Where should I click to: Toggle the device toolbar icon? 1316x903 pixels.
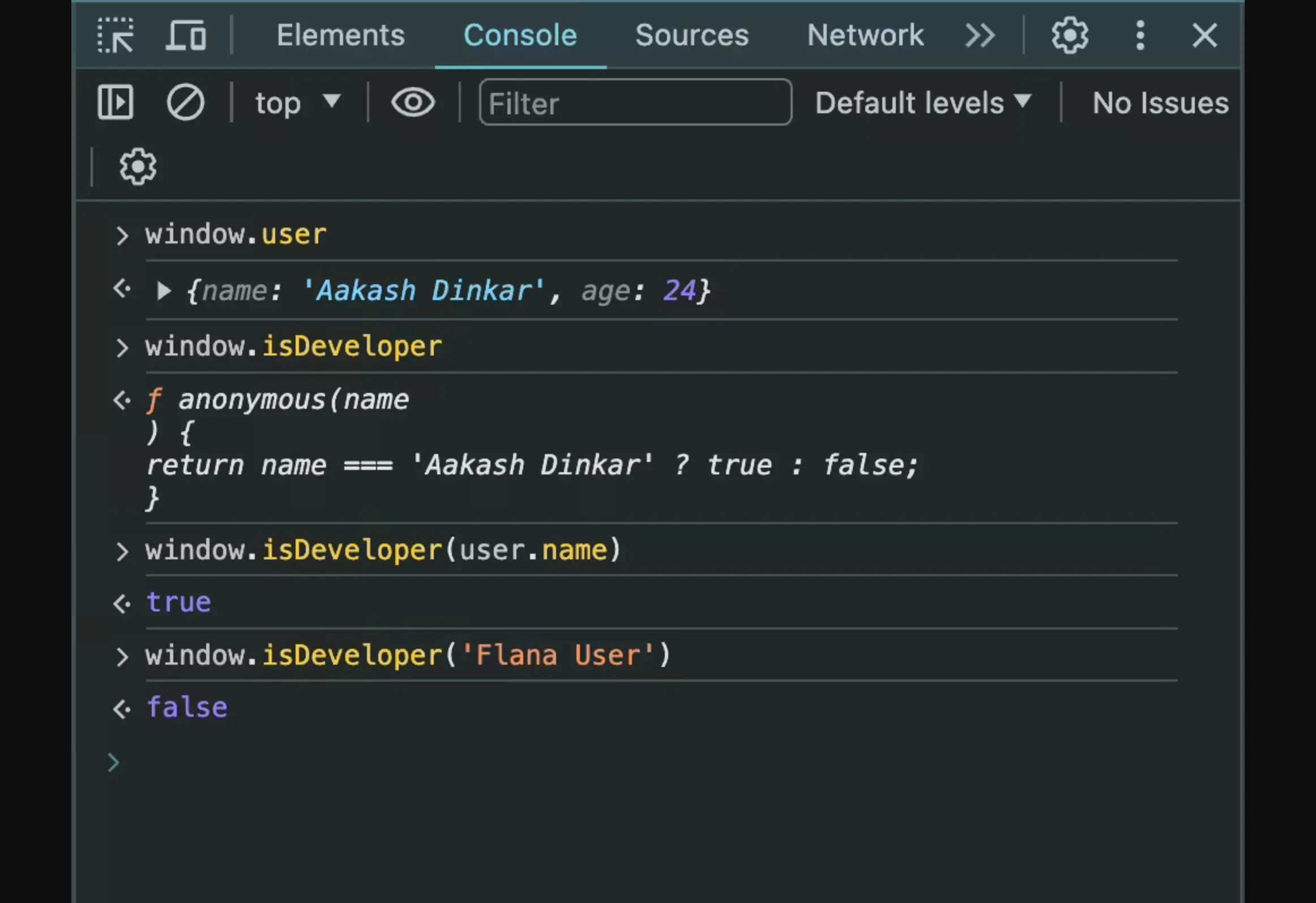(186, 36)
